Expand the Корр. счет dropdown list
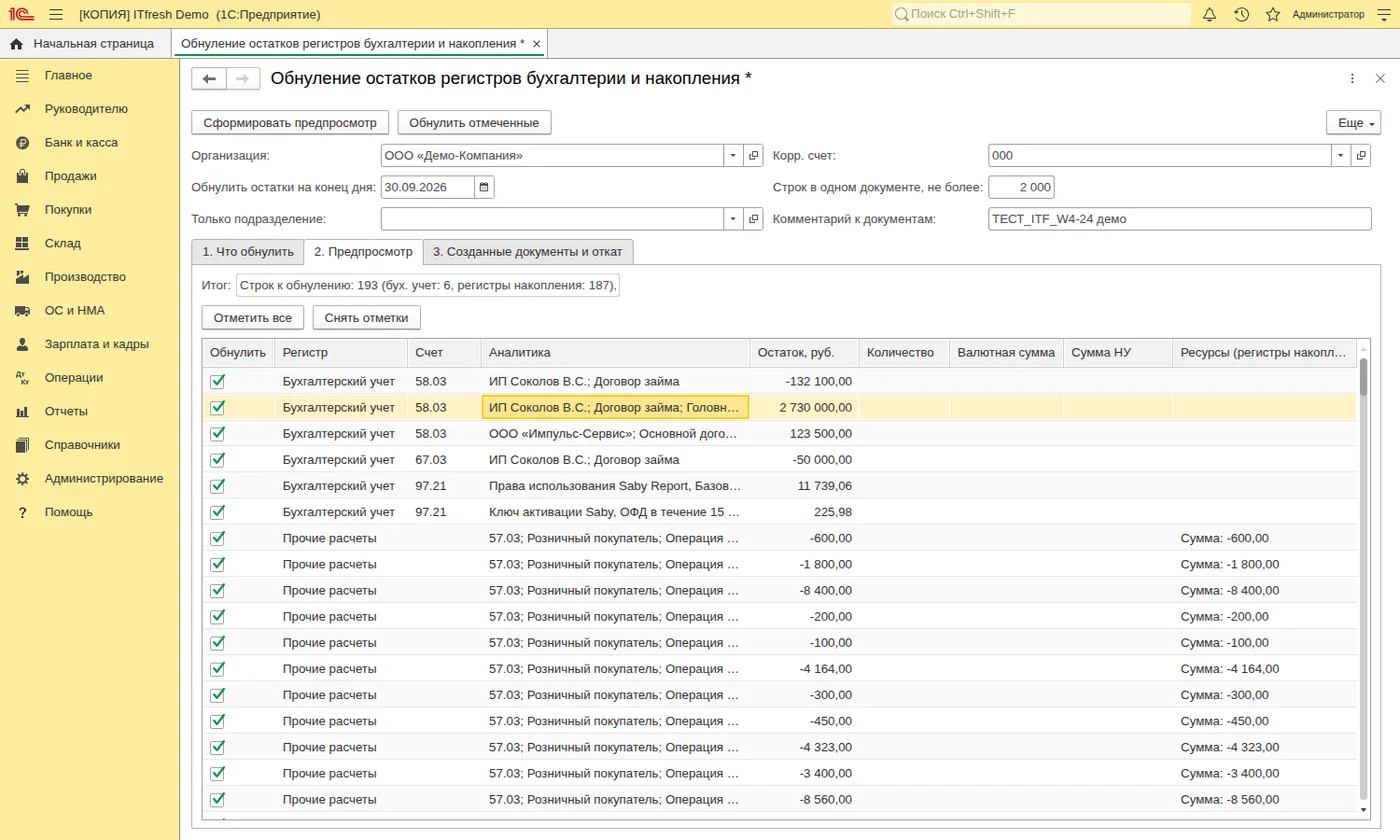This screenshot has width=1400, height=840. pos(1341,156)
